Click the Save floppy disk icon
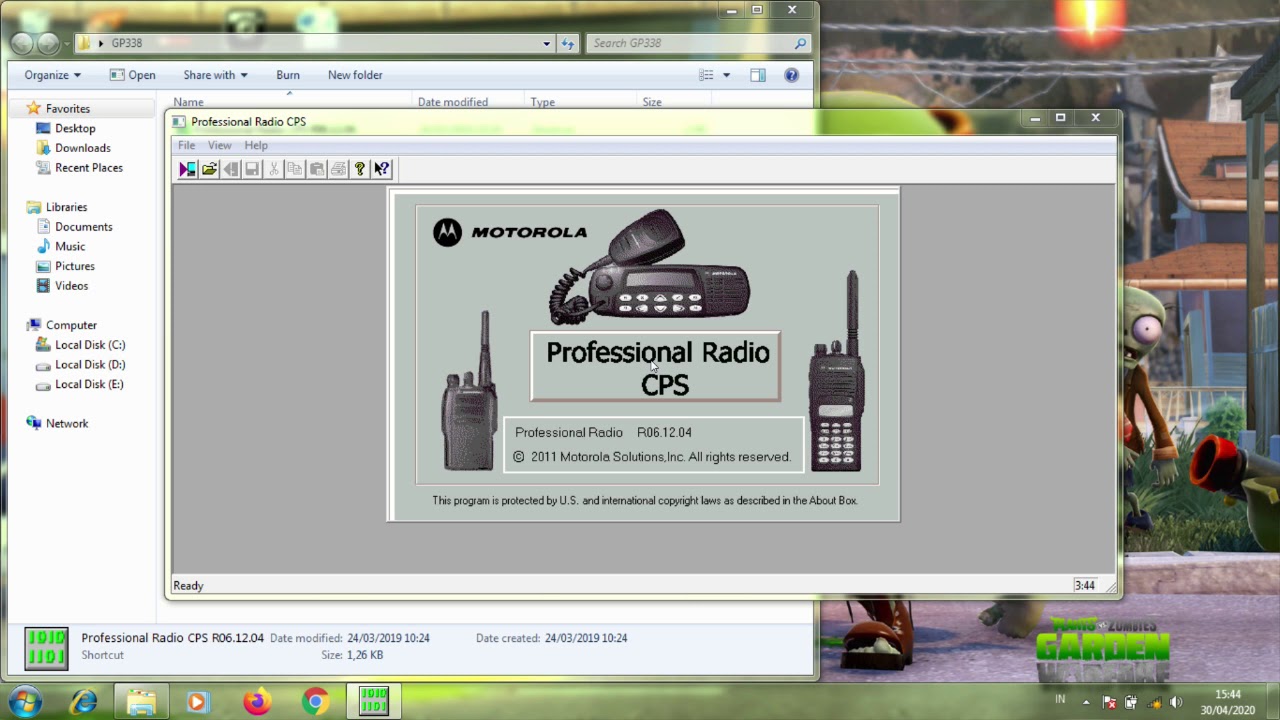The width and height of the screenshot is (1280, 720). [x=252, y=169]
